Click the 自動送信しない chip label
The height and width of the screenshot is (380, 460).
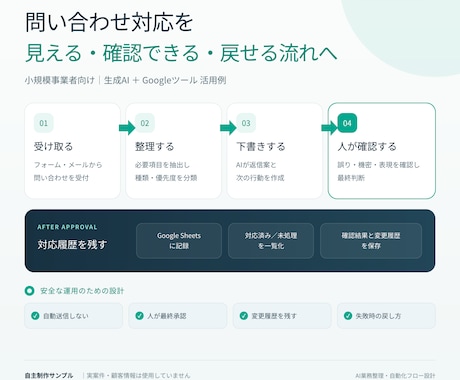(66, 316)
